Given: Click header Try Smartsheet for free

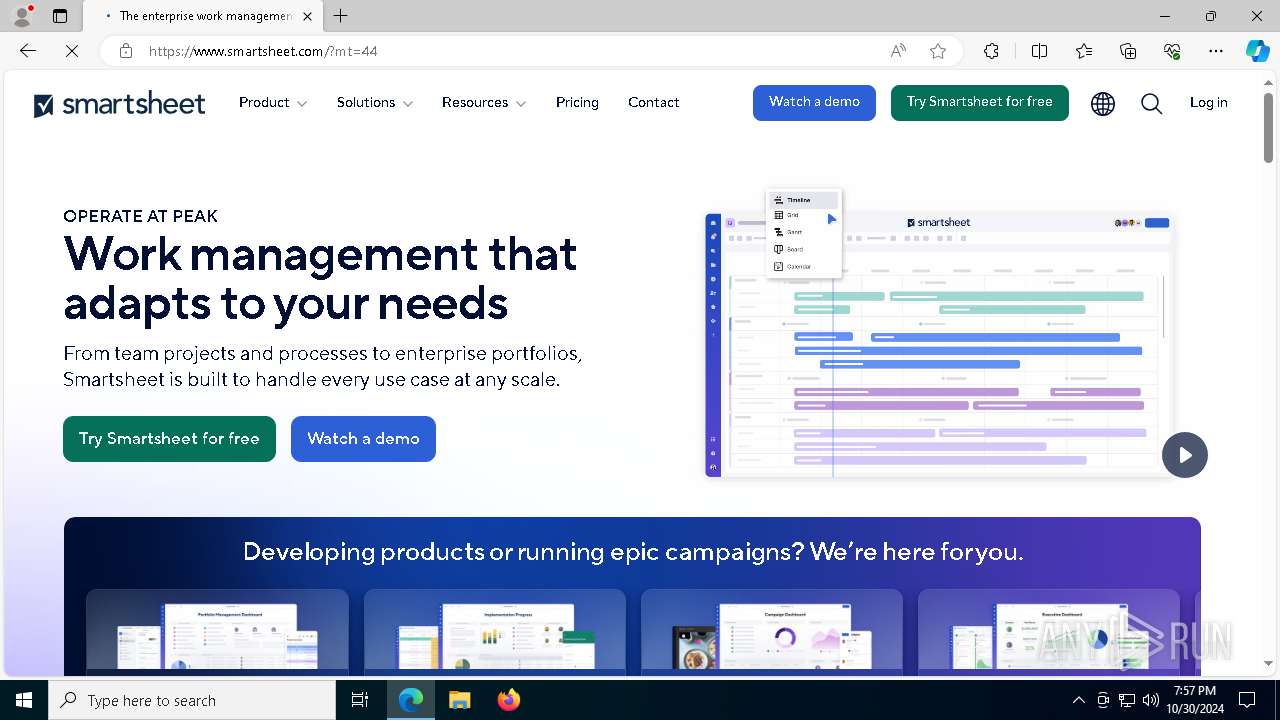Looking at the screenshot, I should 979,102.
